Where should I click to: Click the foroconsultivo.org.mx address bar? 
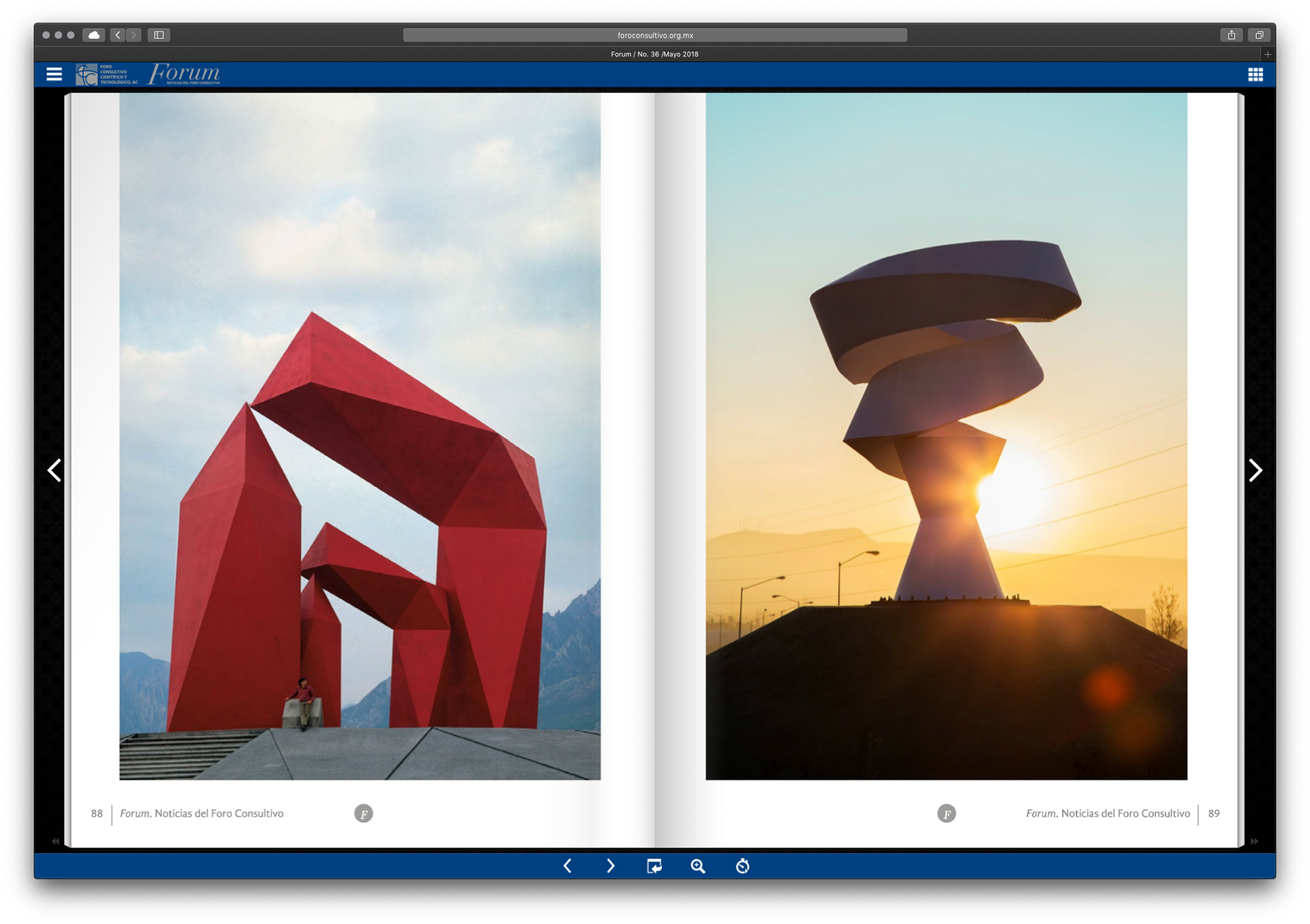(655, 35)
